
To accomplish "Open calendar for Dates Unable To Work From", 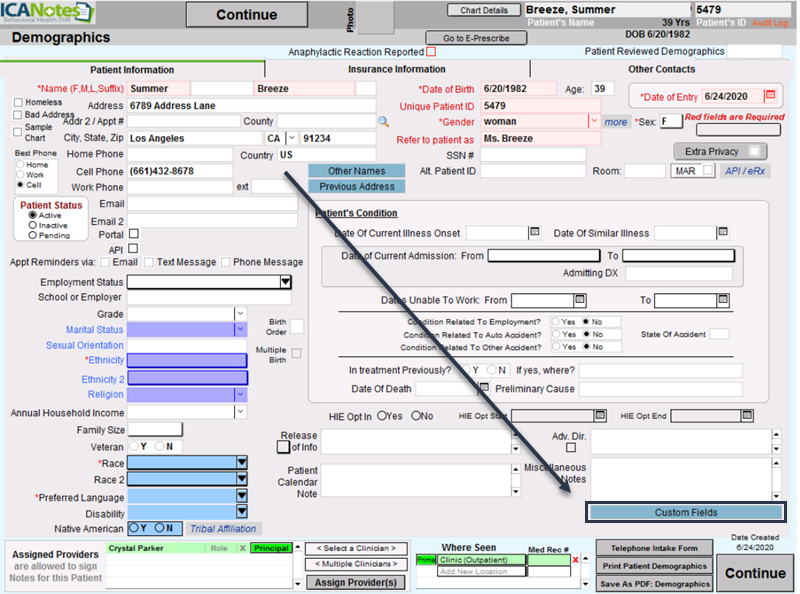I will (x=580, y=300).
